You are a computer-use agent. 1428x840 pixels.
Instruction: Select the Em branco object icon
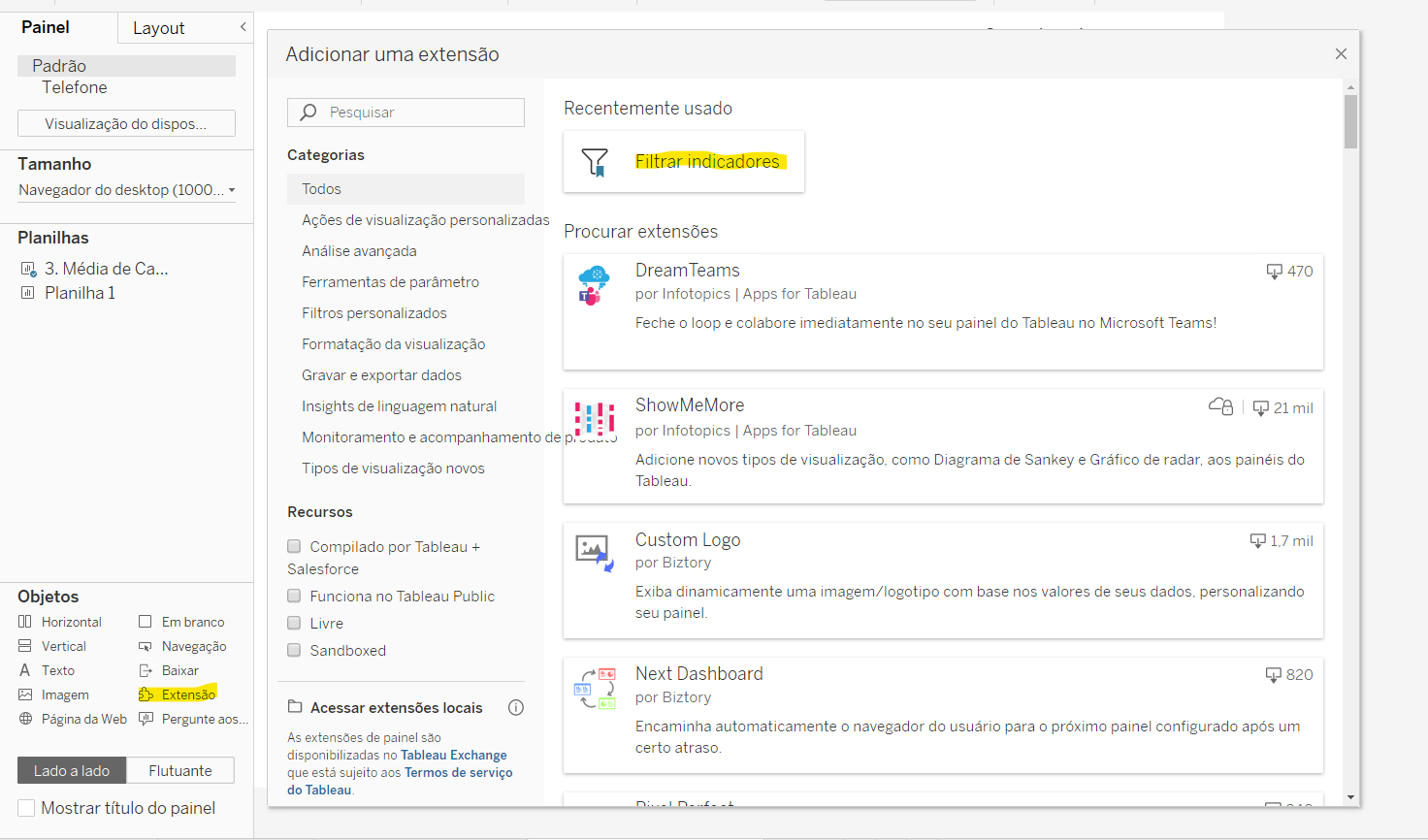click(x=146, y=622)
